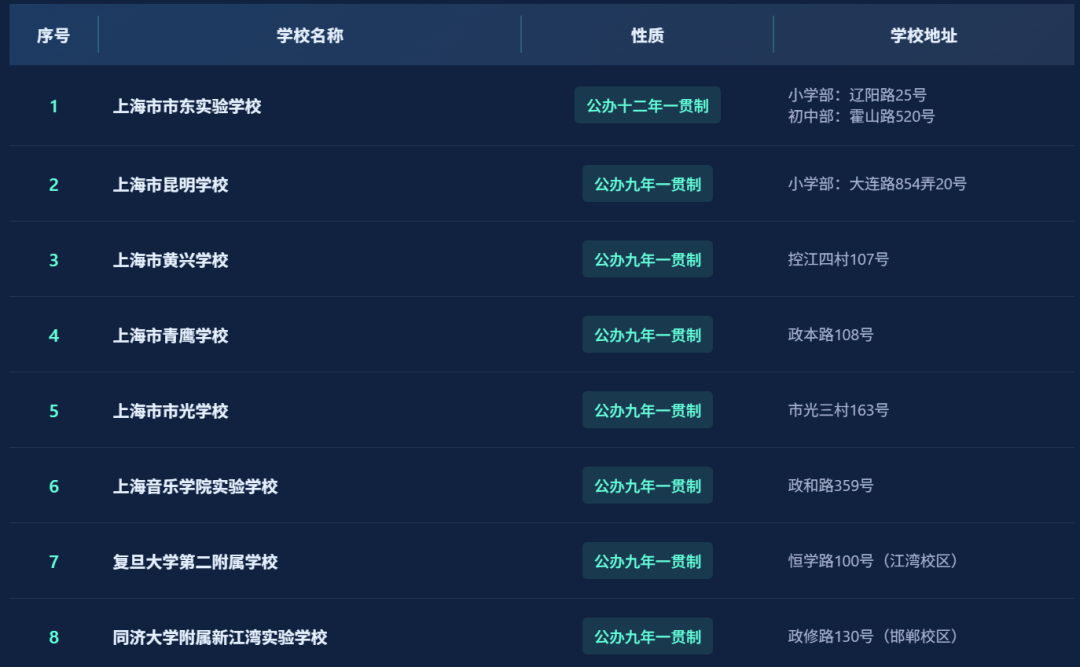The width and height of the screenshot is (1080, 667).
Task: Click 上海市黄兴学校 school name
Action: 171,260
